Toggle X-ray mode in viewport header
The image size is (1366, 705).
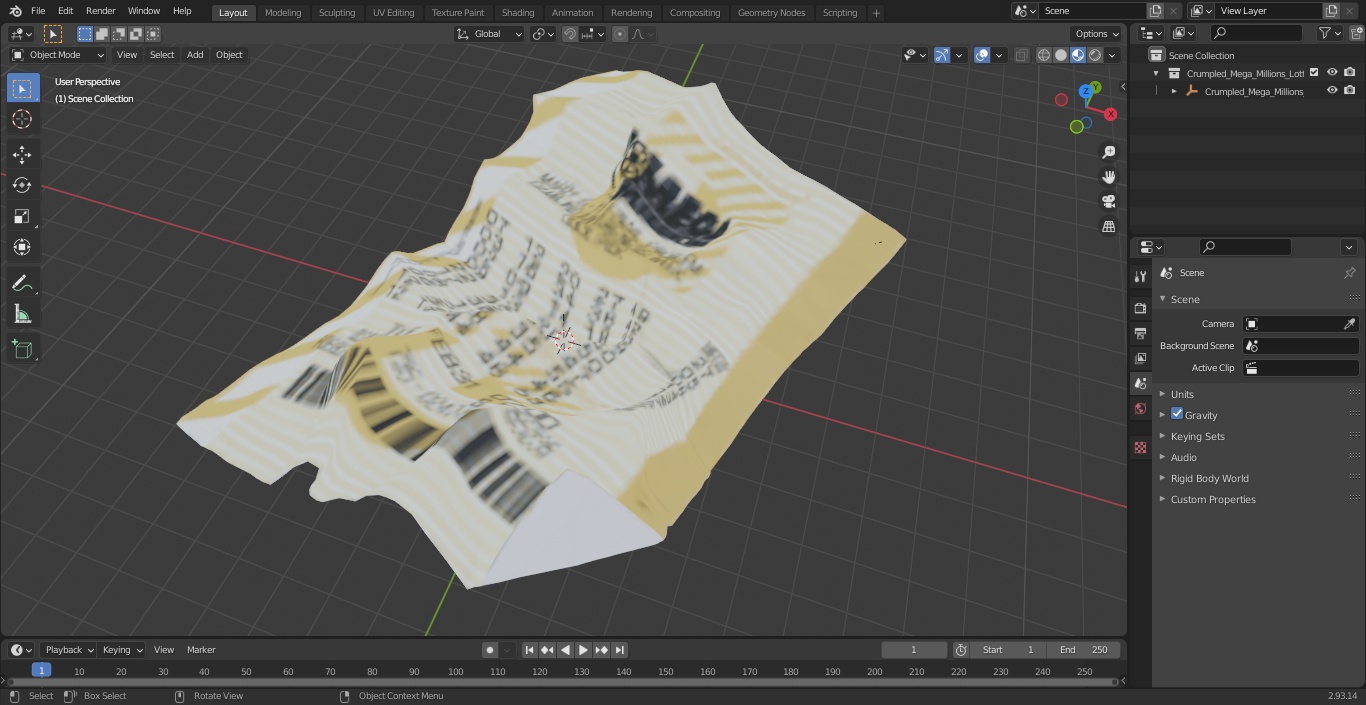tap(1021, 55)
